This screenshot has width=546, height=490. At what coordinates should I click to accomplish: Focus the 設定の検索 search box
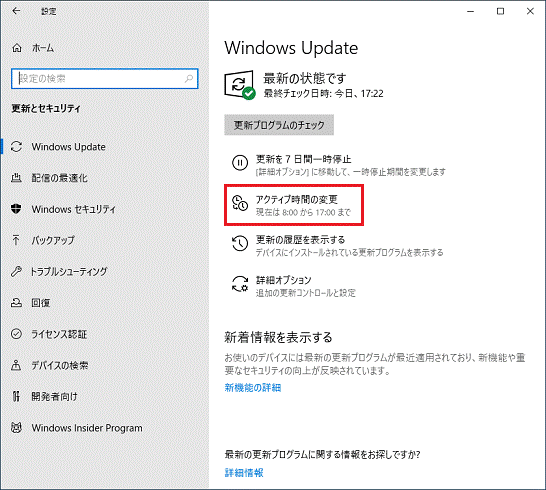click(x=104, y=79)
